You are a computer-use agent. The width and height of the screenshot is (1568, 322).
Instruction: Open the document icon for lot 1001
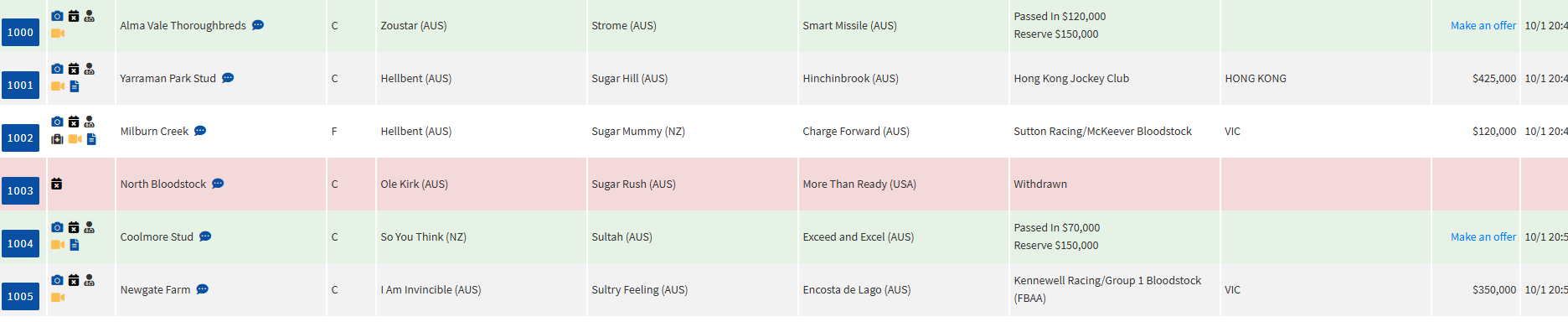[75, 86]
